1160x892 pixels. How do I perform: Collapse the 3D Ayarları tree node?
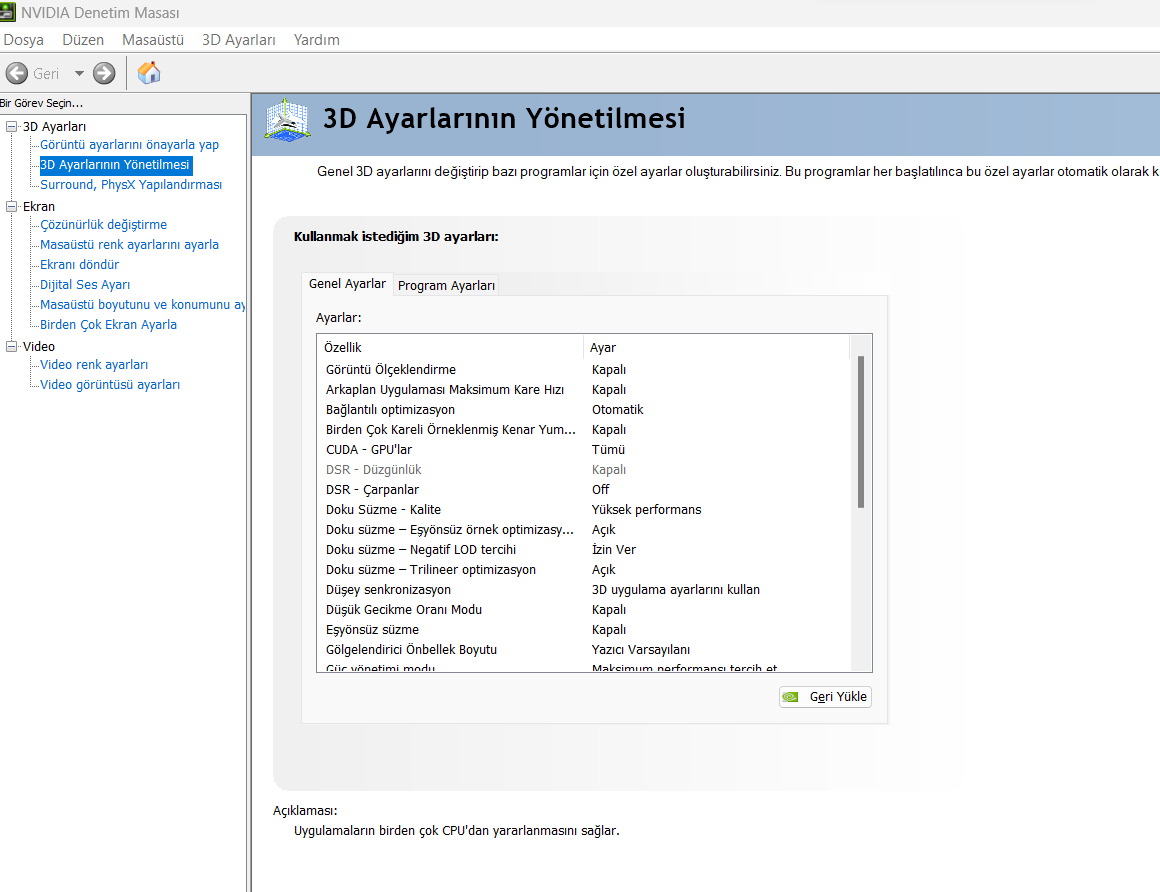11,126
